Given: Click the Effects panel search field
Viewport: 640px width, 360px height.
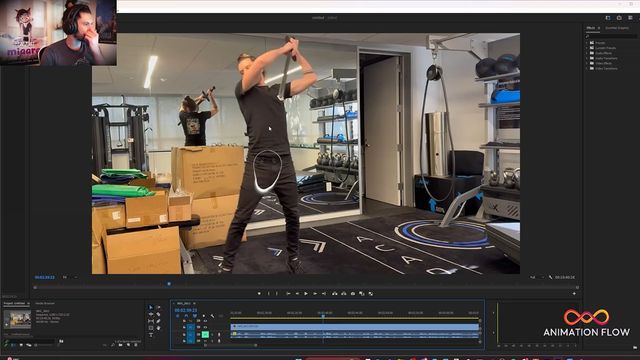Looking at the screenshot, I should 611,36.
